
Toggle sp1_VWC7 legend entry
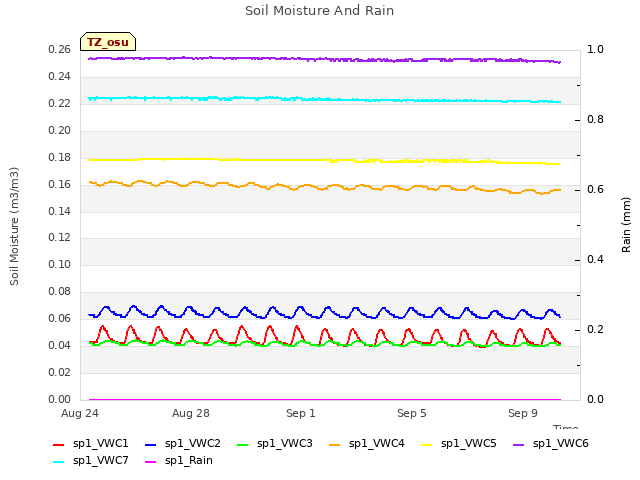[91, 461]
